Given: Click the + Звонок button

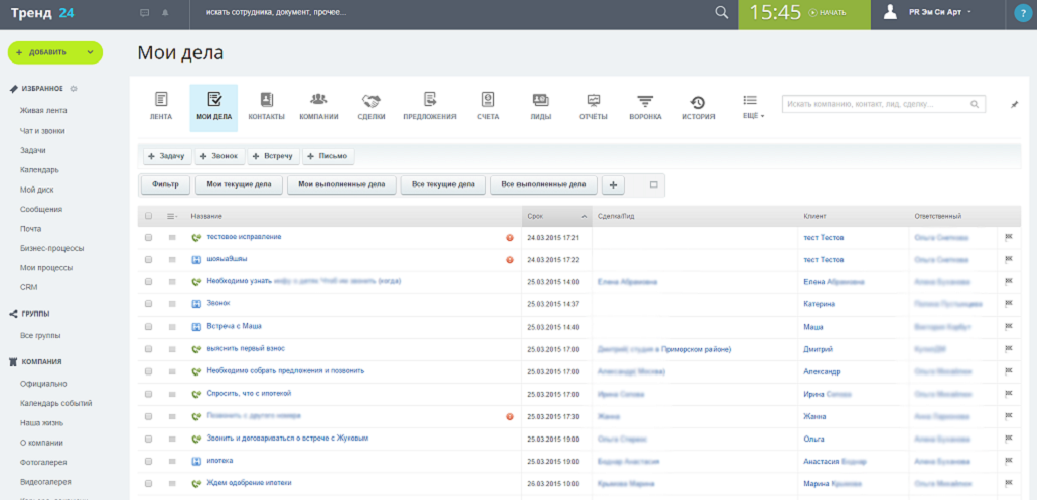Looking at the screenshot, I should 219,156.
